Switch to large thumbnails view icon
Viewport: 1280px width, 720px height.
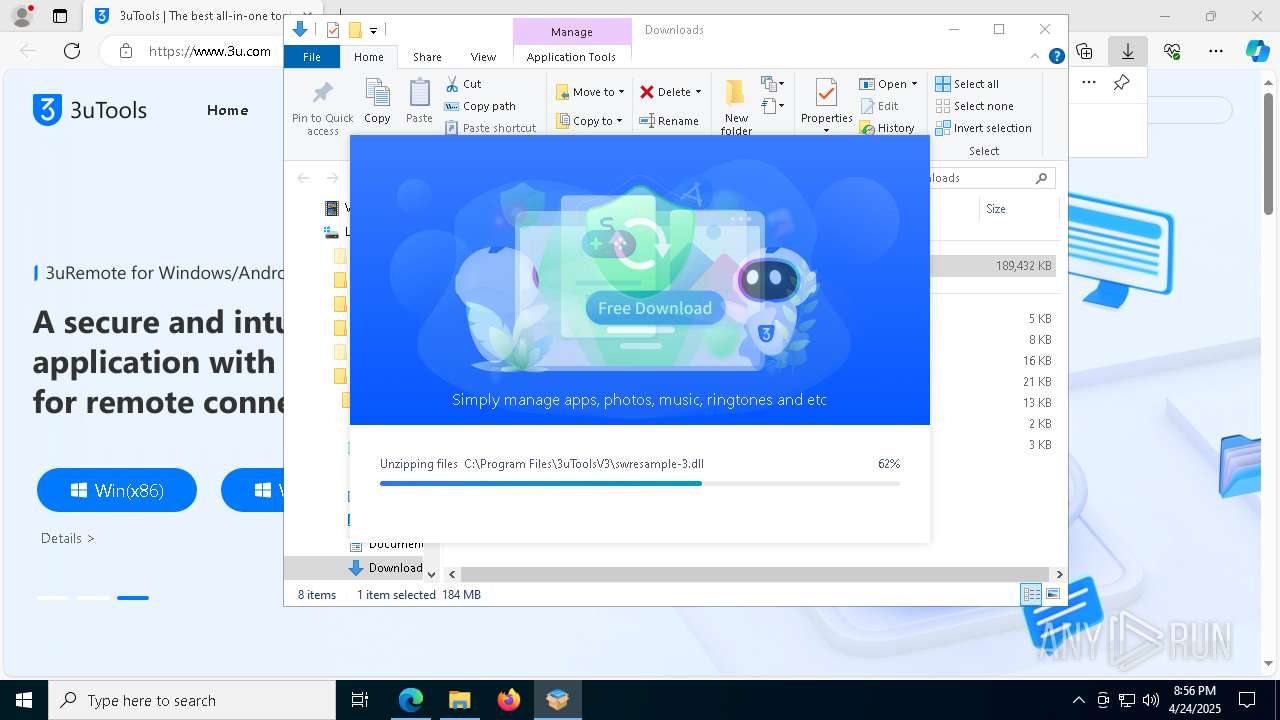point(1052,594)
